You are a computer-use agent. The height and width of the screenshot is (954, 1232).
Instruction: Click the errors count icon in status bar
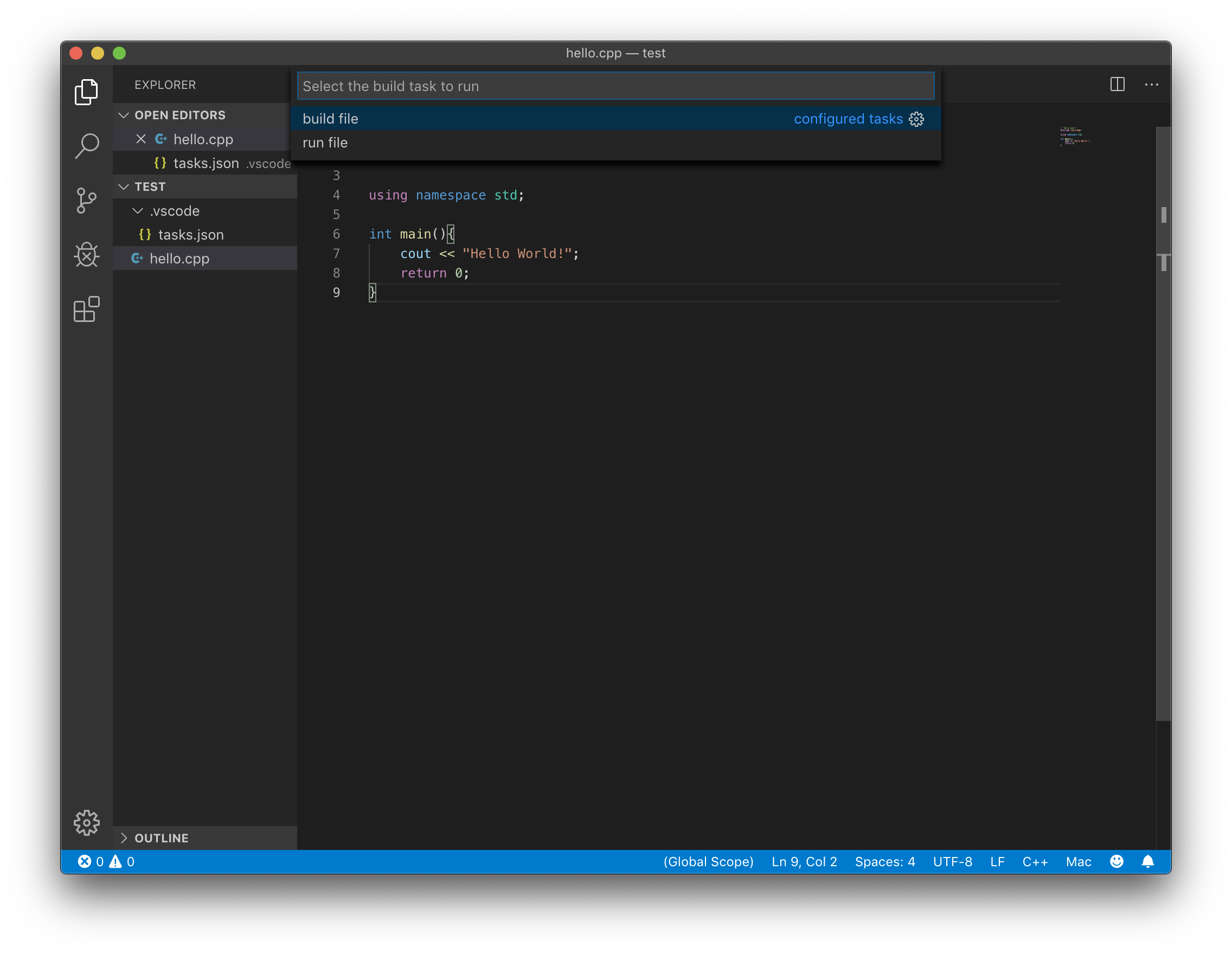click(84, 861)
